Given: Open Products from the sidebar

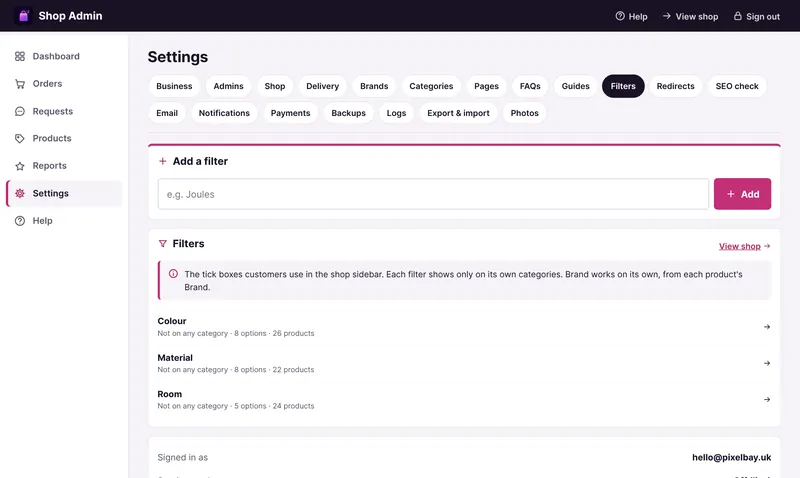Looking at the screenshot, I should click(x=64, y=138).
